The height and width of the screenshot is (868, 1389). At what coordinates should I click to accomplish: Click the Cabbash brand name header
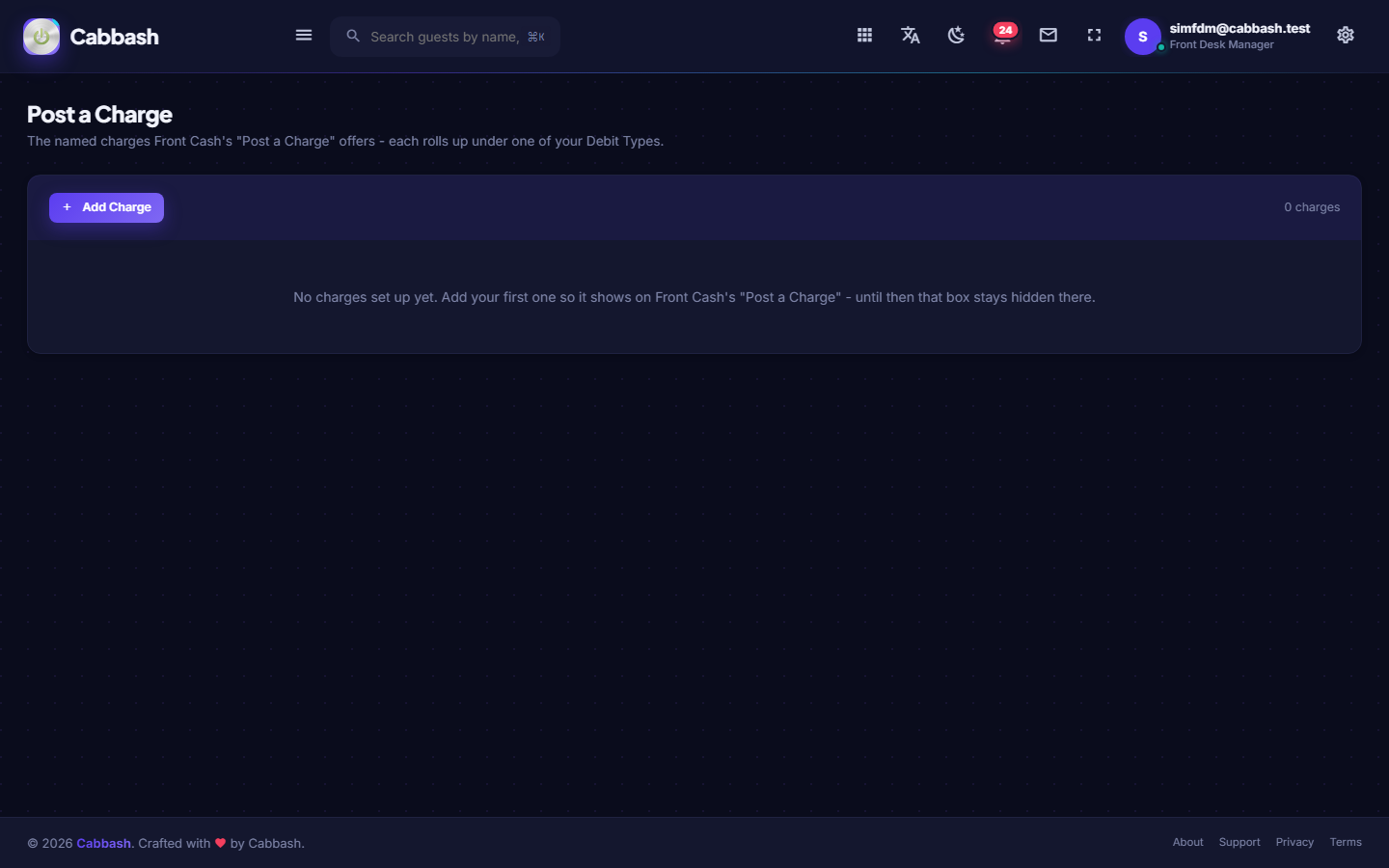point(114,37)
